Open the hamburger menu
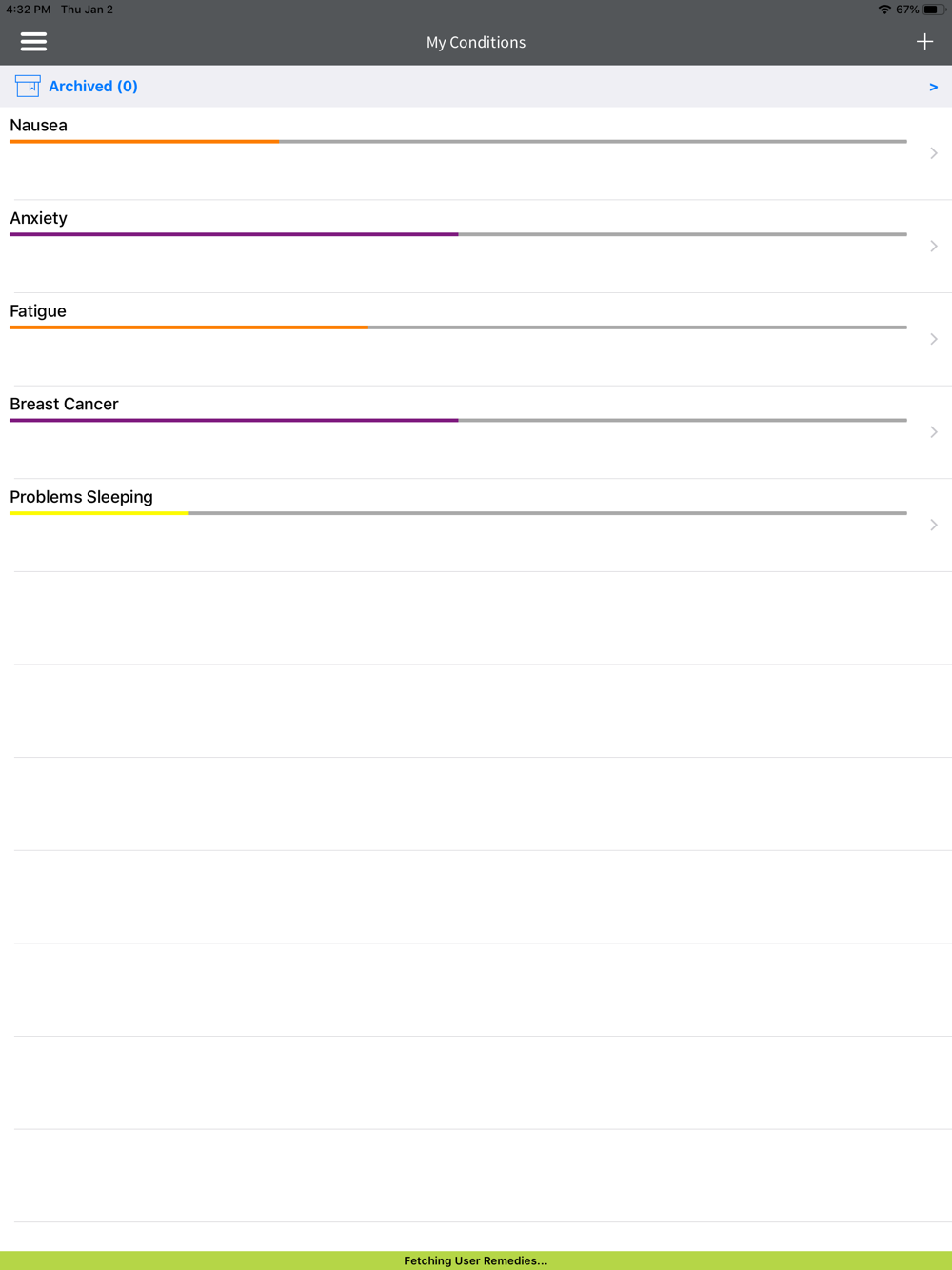 [33, 42]
